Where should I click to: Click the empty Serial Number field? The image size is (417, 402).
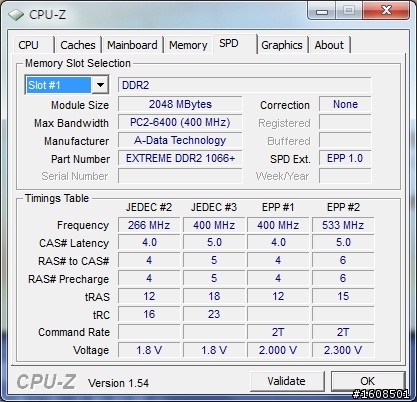180,176
